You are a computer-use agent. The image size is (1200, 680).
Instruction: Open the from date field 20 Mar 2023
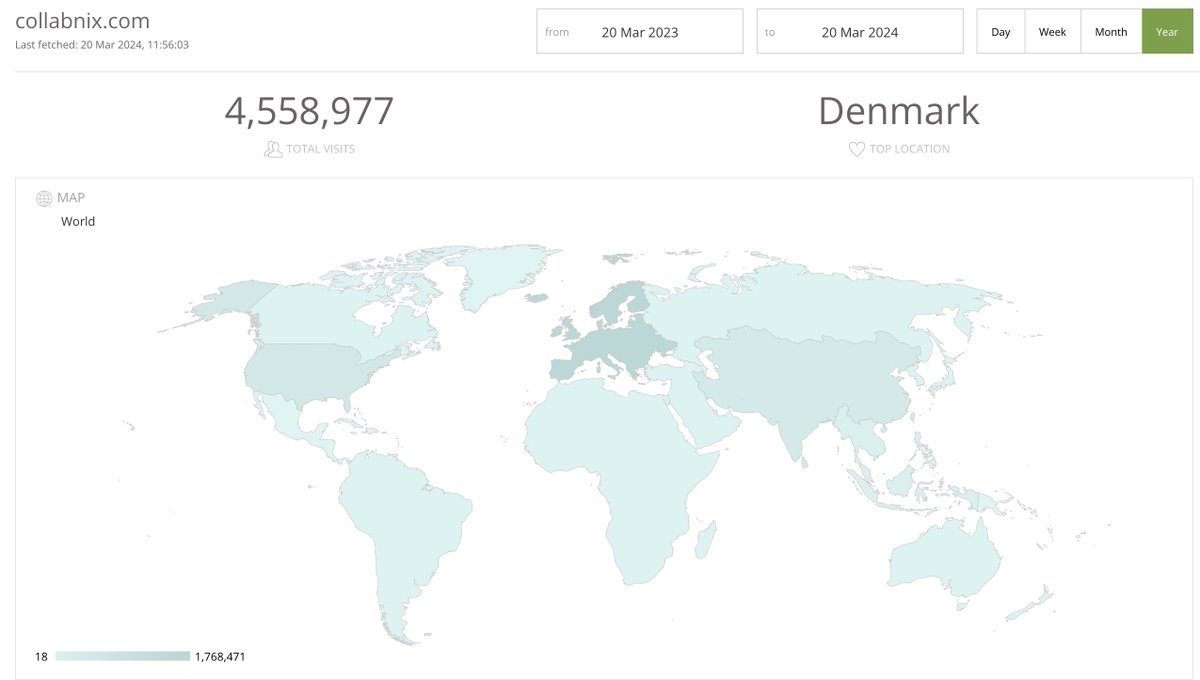(640, 32)
